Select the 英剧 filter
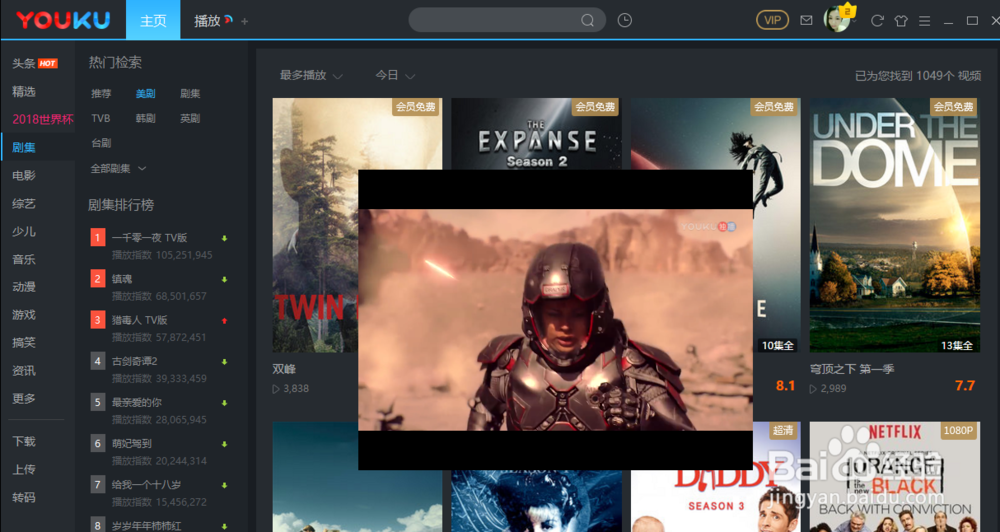 pyautogui.click(x=190, y=118)
